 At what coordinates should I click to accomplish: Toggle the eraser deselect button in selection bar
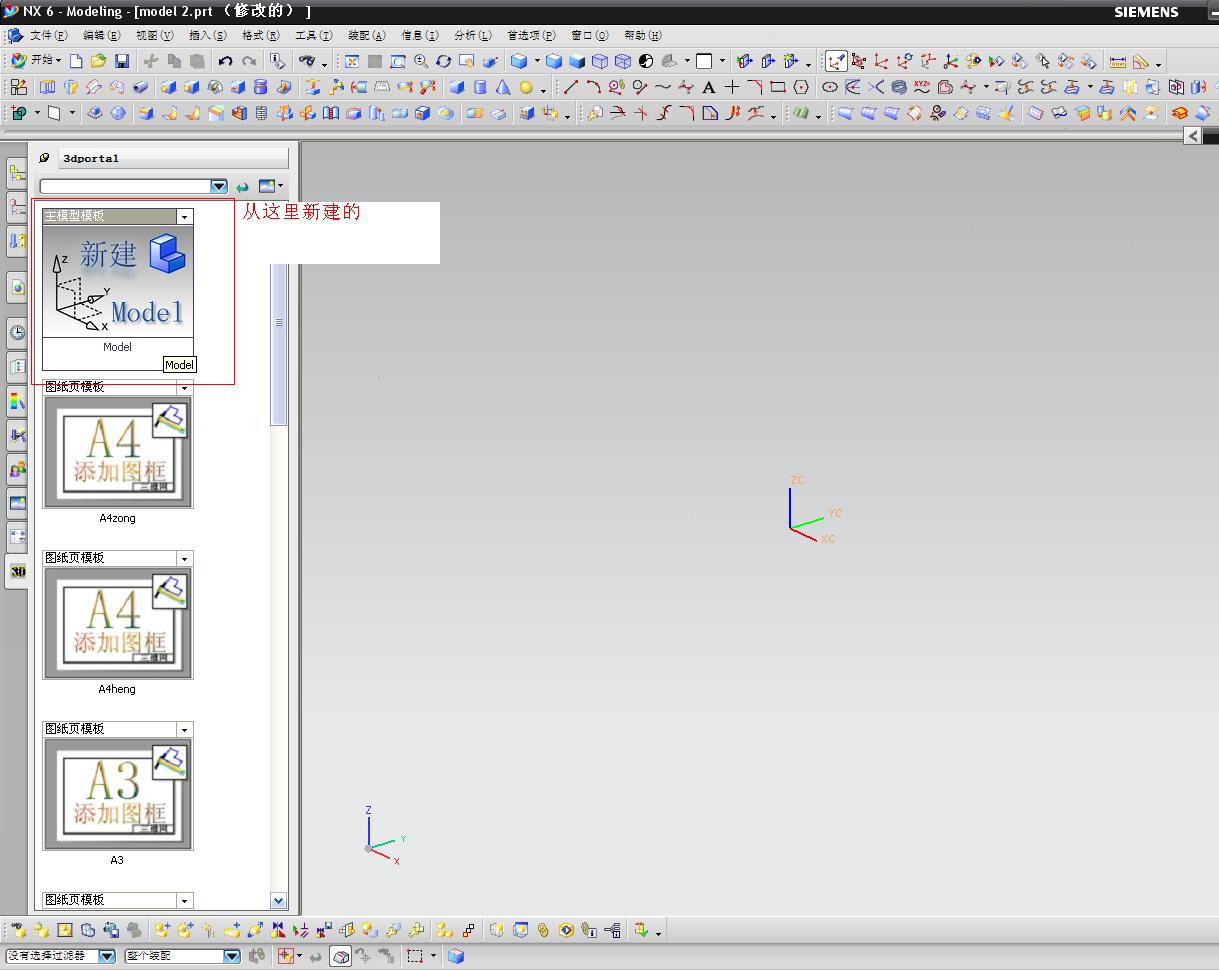(340, 956)
